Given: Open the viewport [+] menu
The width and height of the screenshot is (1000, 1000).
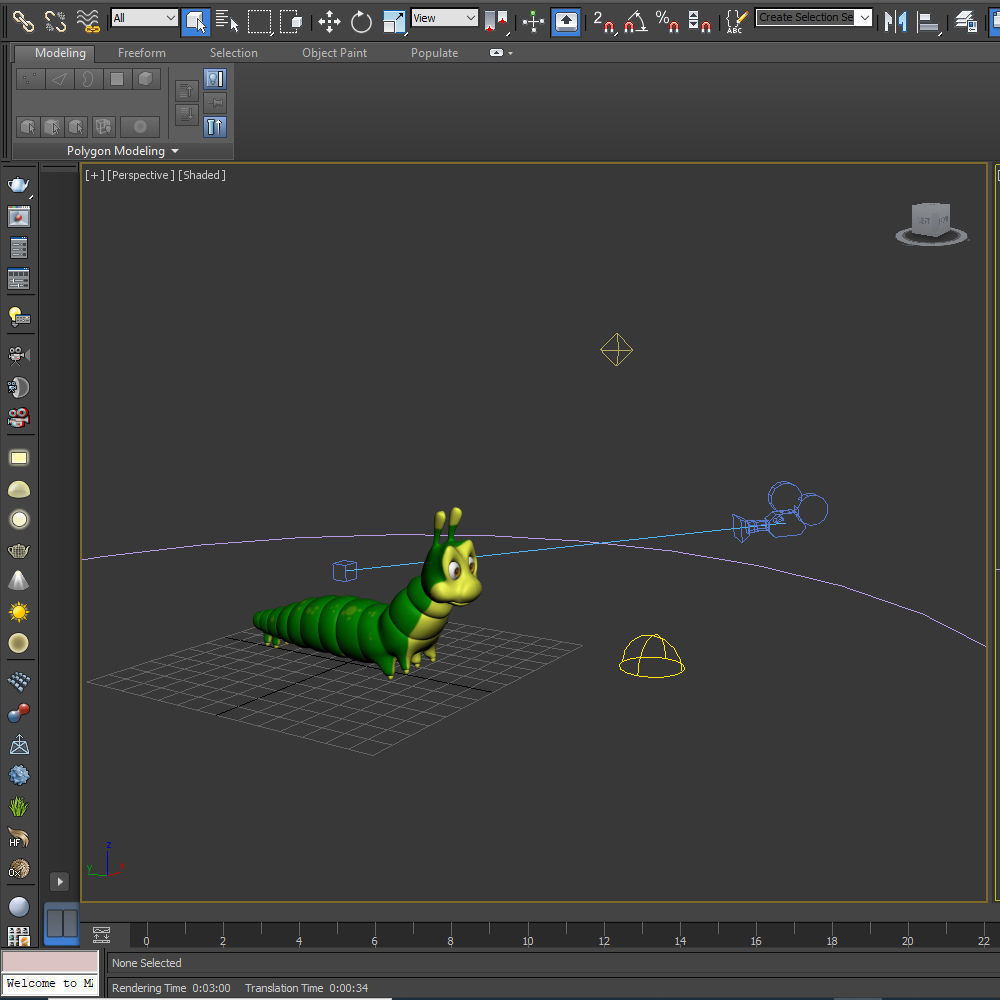Looking at the screenshot, I should [x=94, y=175].
